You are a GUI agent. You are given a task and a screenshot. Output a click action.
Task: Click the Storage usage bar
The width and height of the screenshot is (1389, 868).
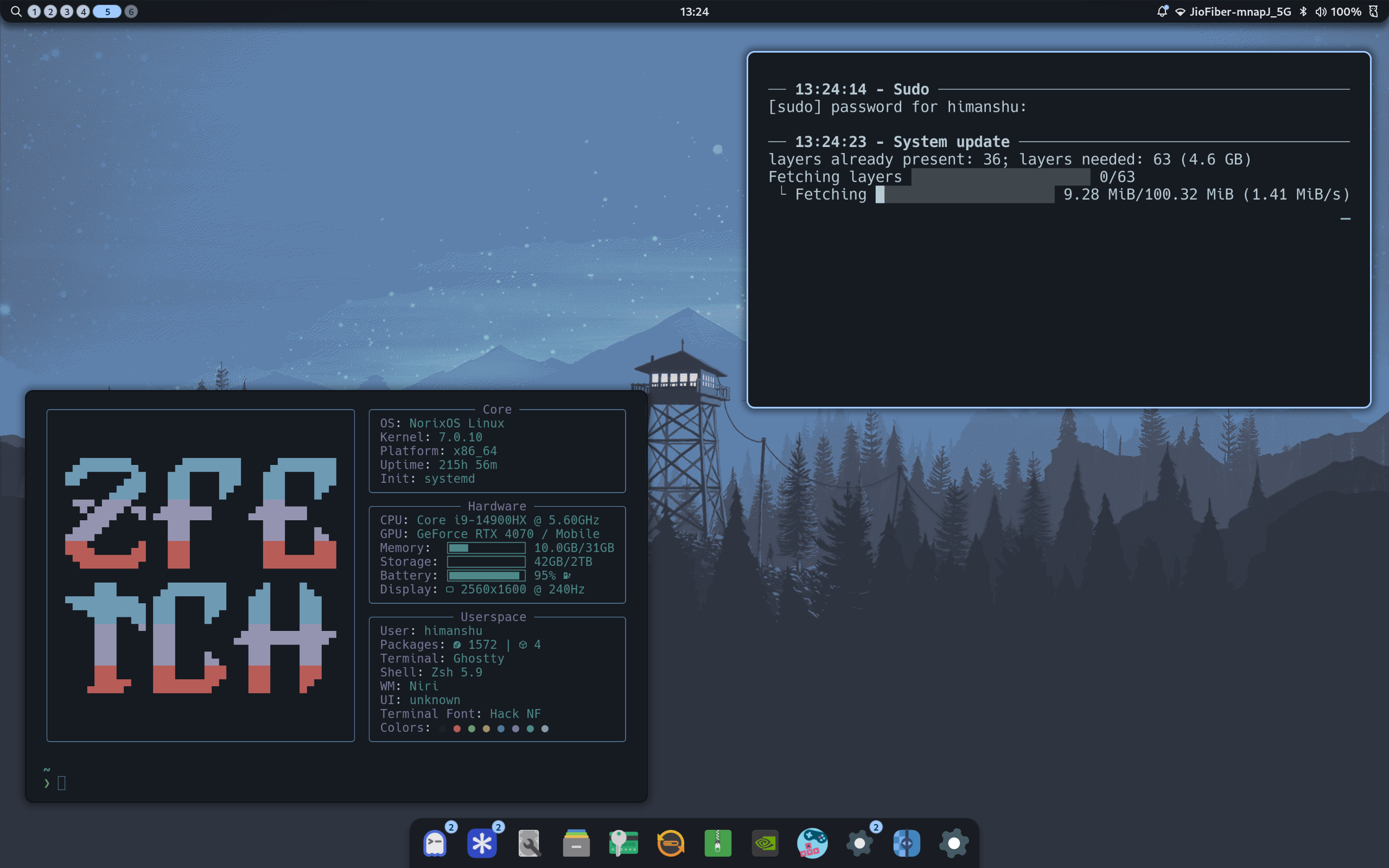(x=486, y=561)
